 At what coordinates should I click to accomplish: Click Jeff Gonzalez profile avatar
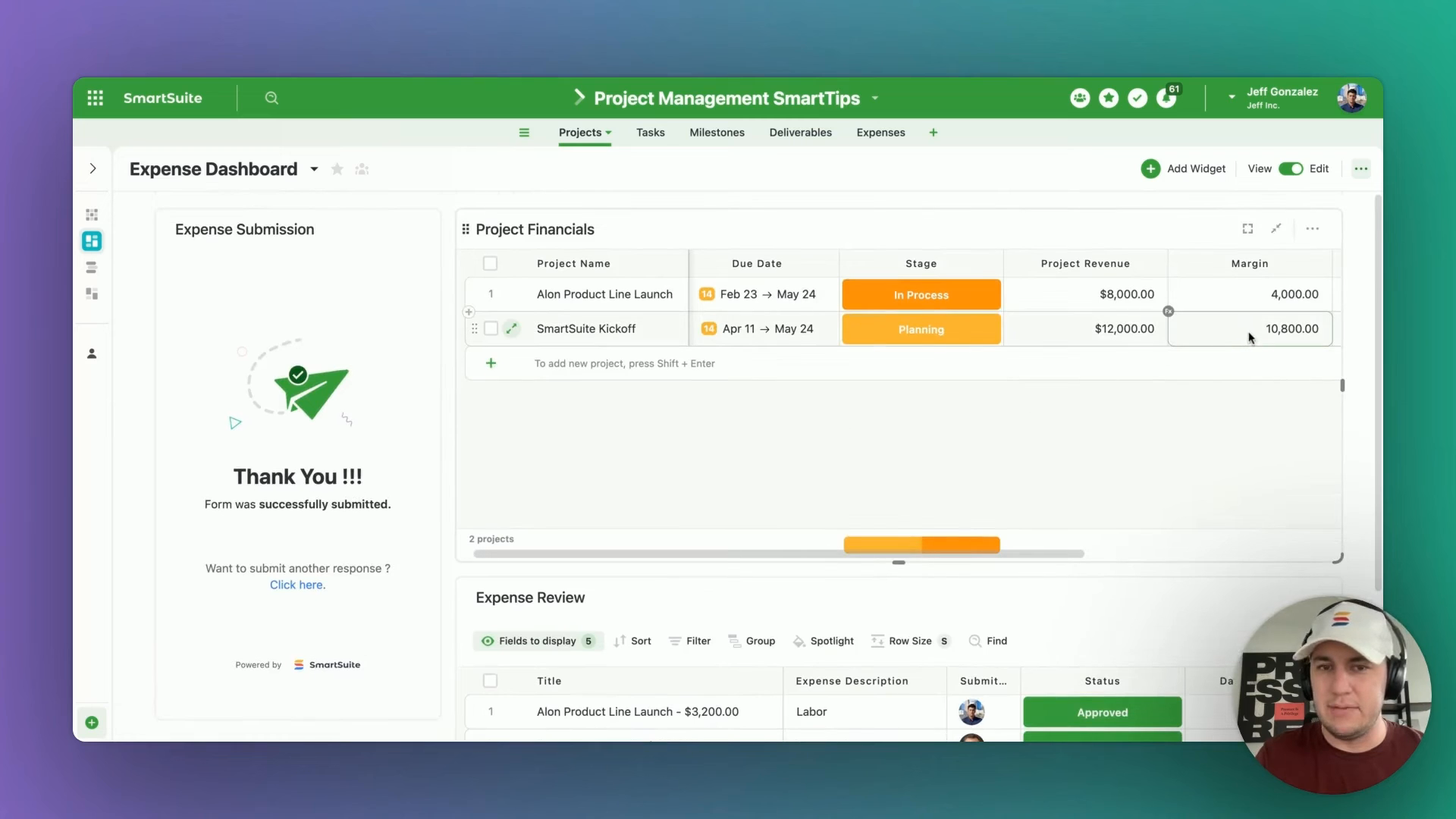(x=1351, y=98)
